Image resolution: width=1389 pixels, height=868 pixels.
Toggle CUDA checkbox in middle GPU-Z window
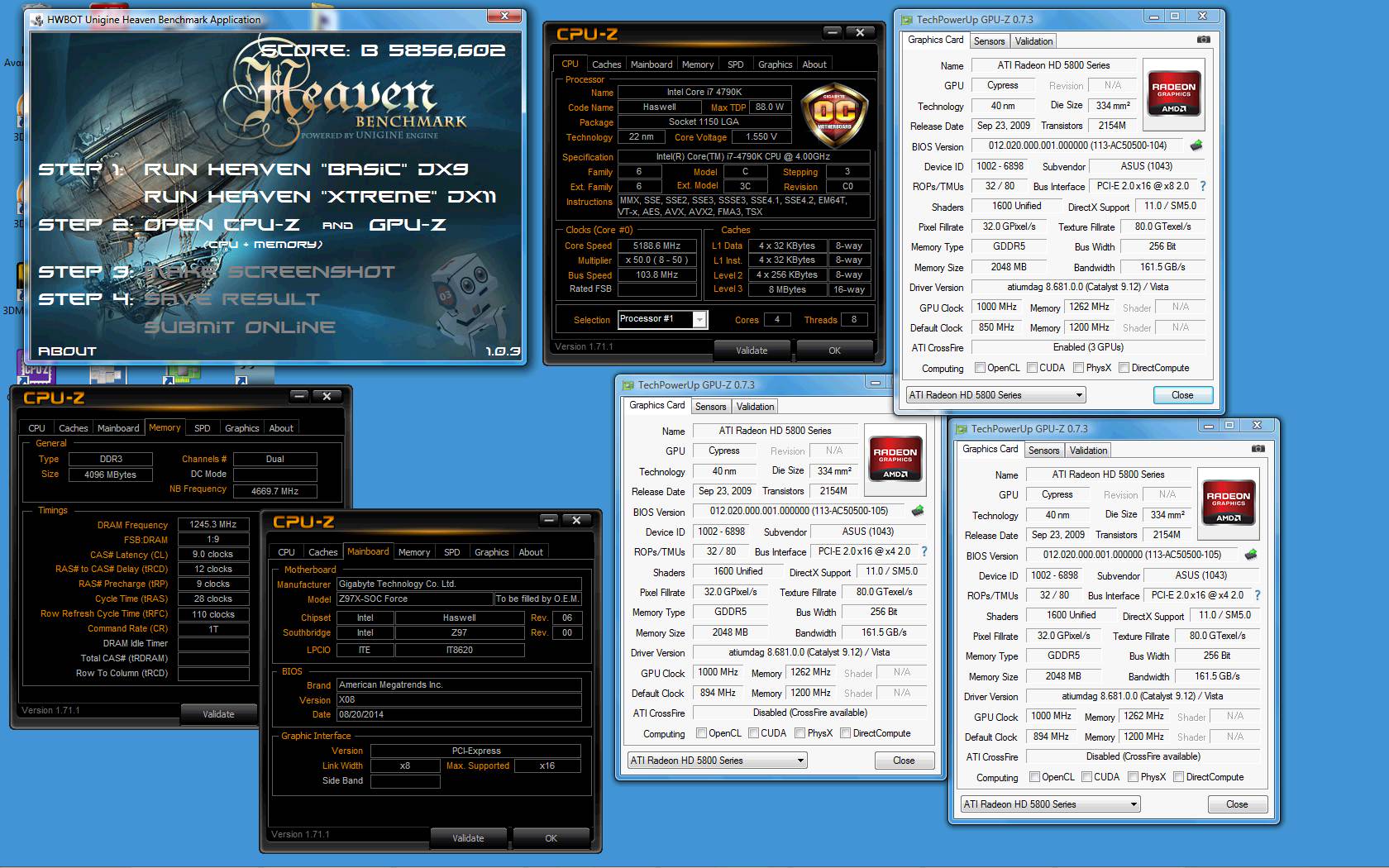(x=753, y=733)
